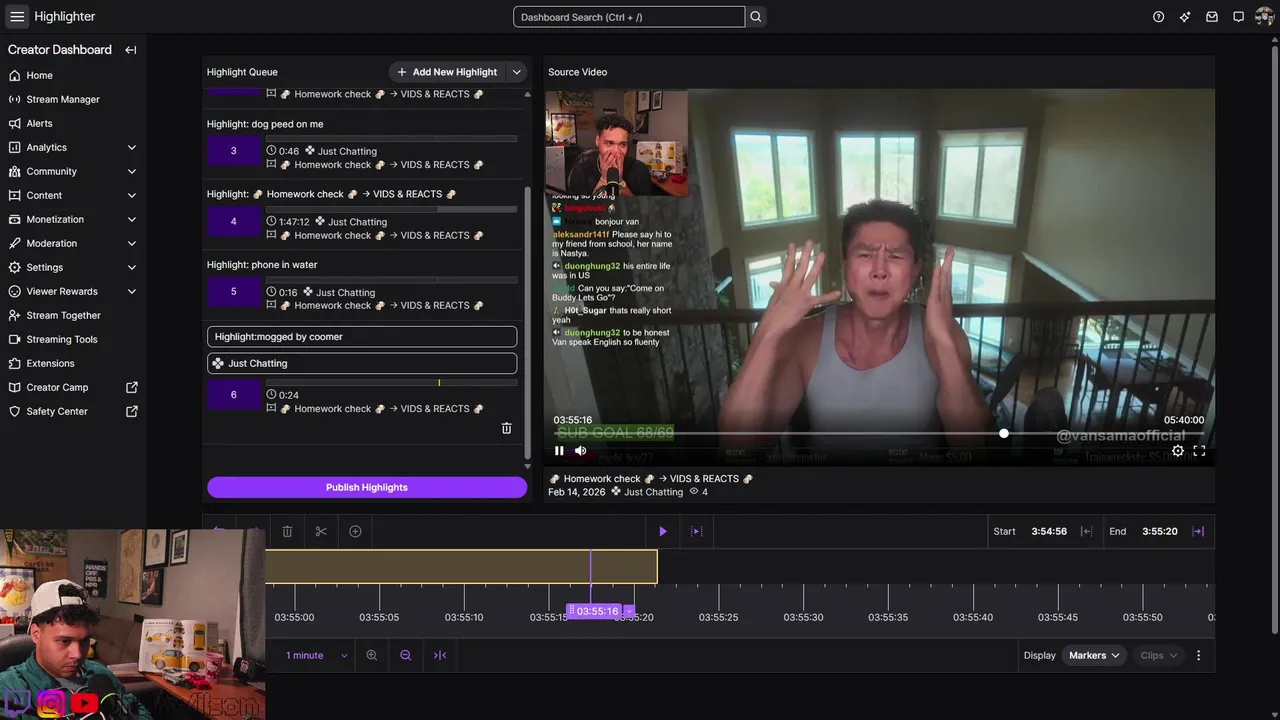This screenshot has width=1280, height=720.
Task: Click the Publish Highlights button
Action: click(367, 487)
